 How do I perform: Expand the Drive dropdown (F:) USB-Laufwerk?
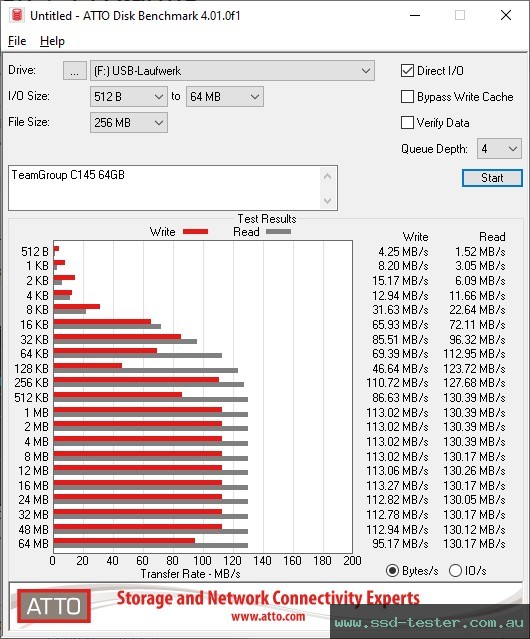coord(232,71)
